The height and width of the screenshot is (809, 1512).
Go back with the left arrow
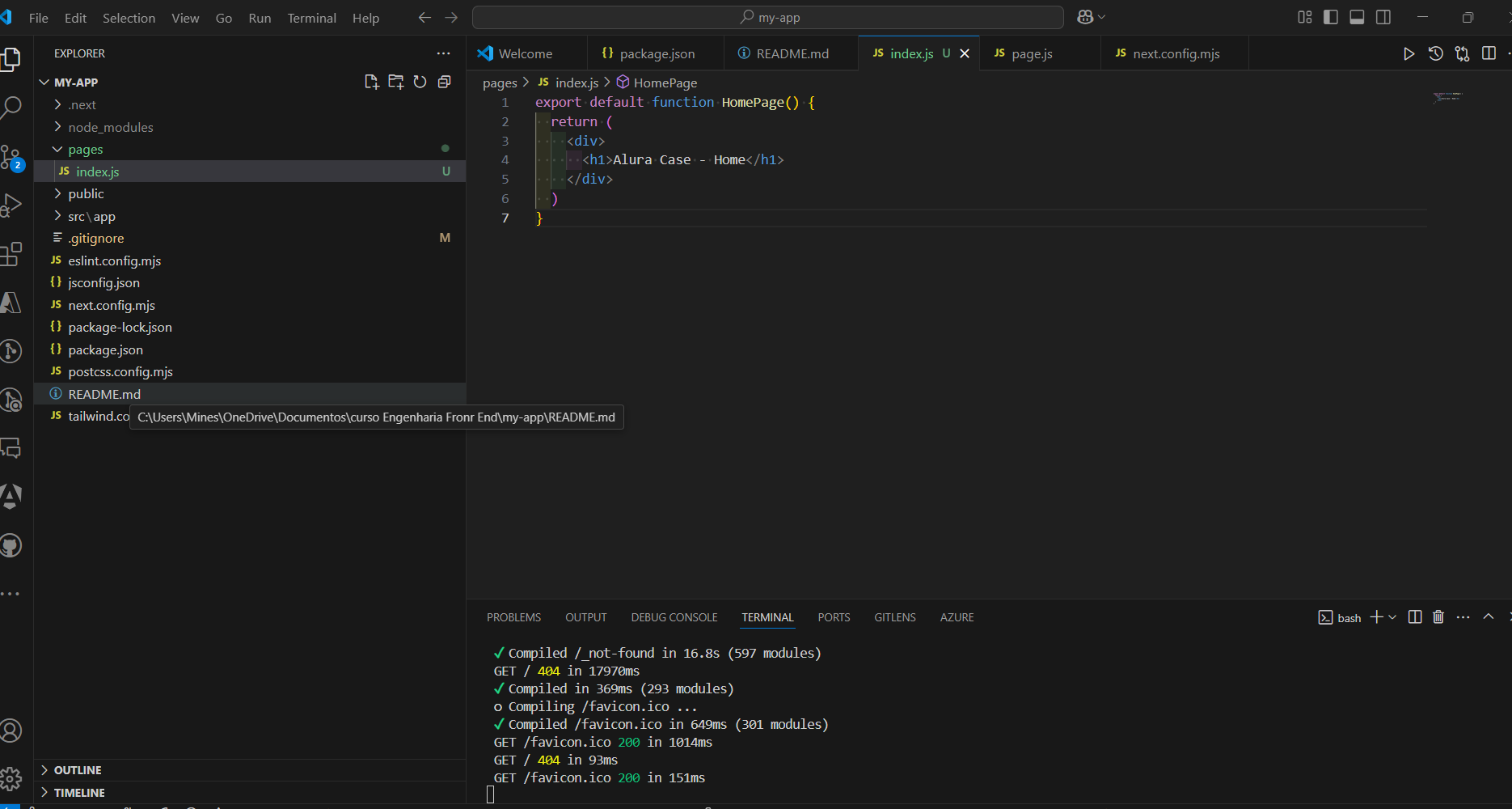[x=424, y=17]
